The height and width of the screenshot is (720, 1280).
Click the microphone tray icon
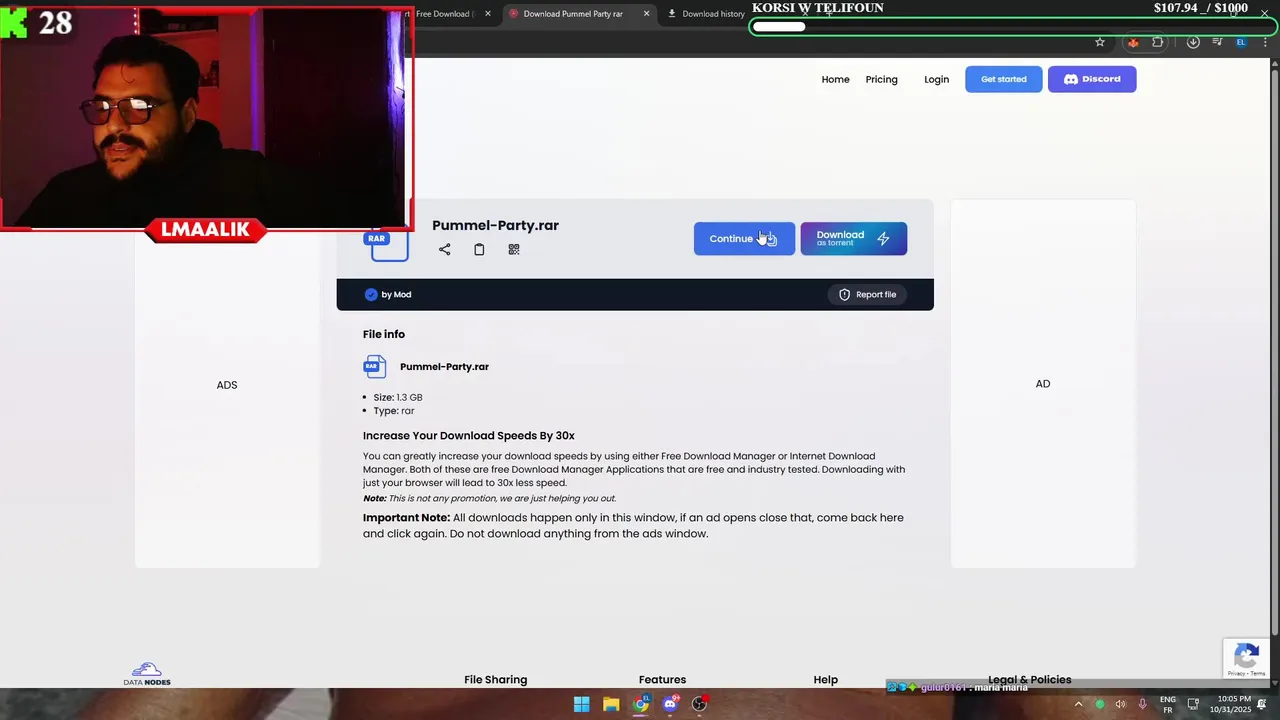pos(1142,704)
